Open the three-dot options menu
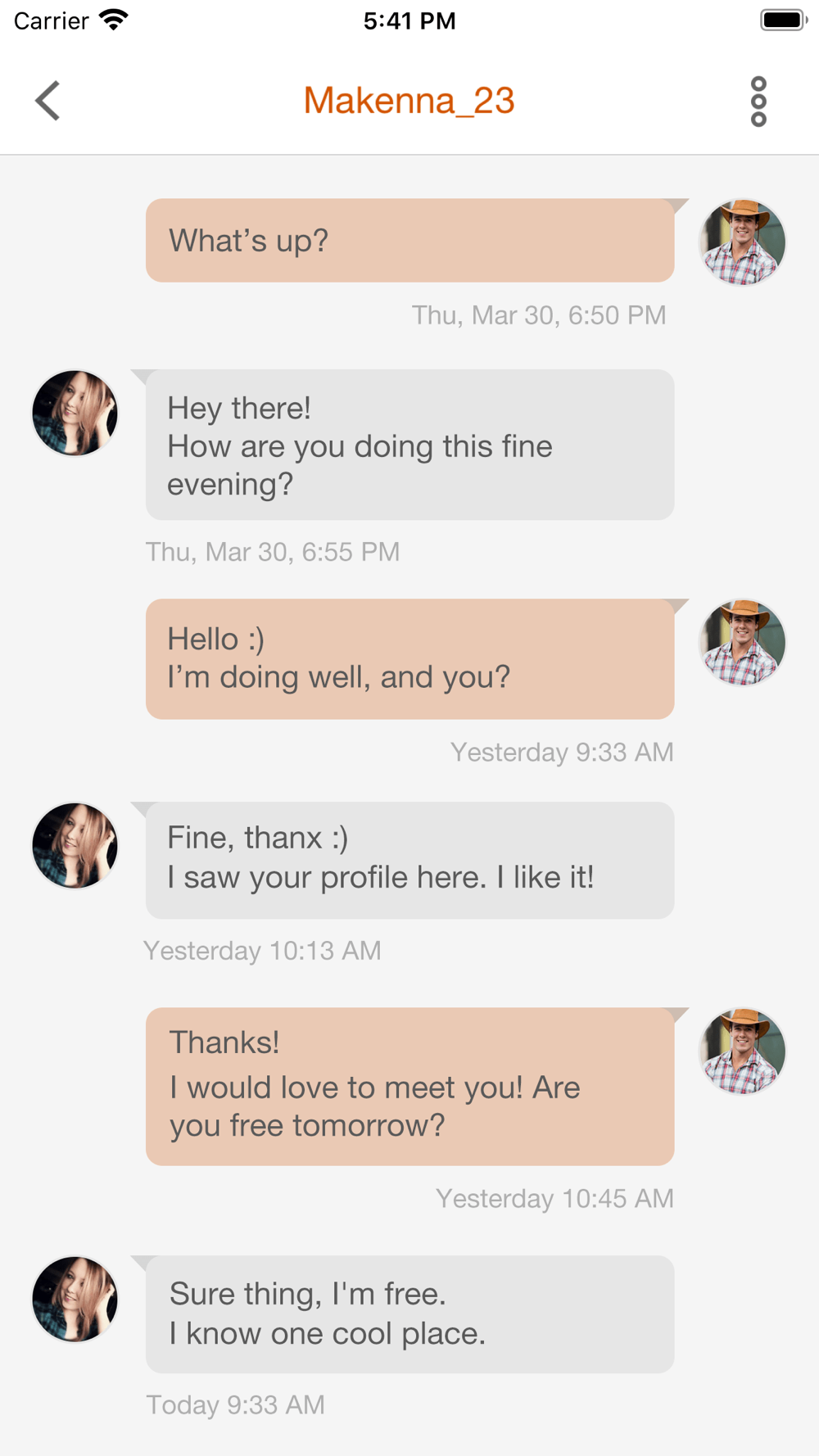The image size is (819, 1456). click(758, 102)
